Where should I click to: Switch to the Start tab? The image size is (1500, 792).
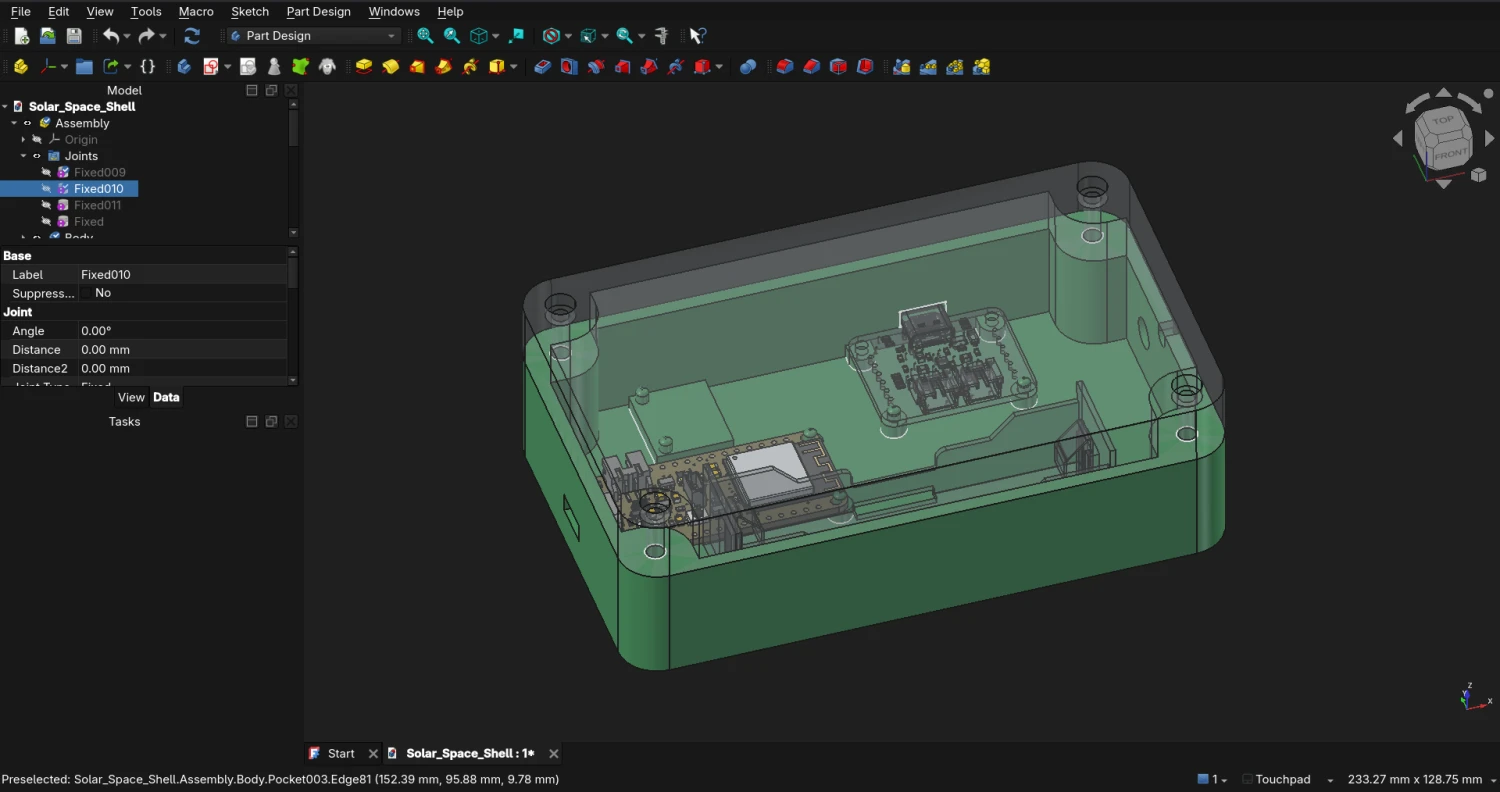pyautogui.click(x=341, y=754)
